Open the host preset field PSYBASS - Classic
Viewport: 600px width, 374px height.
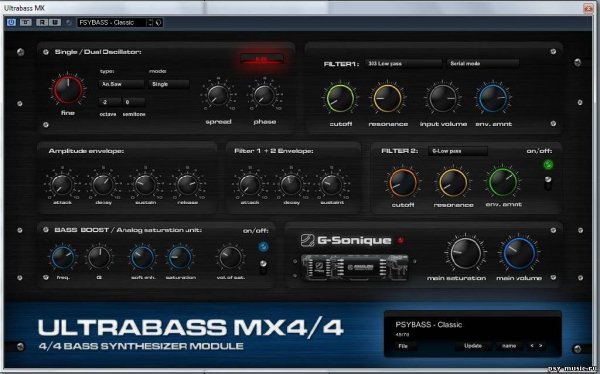(x=112, y=23)
